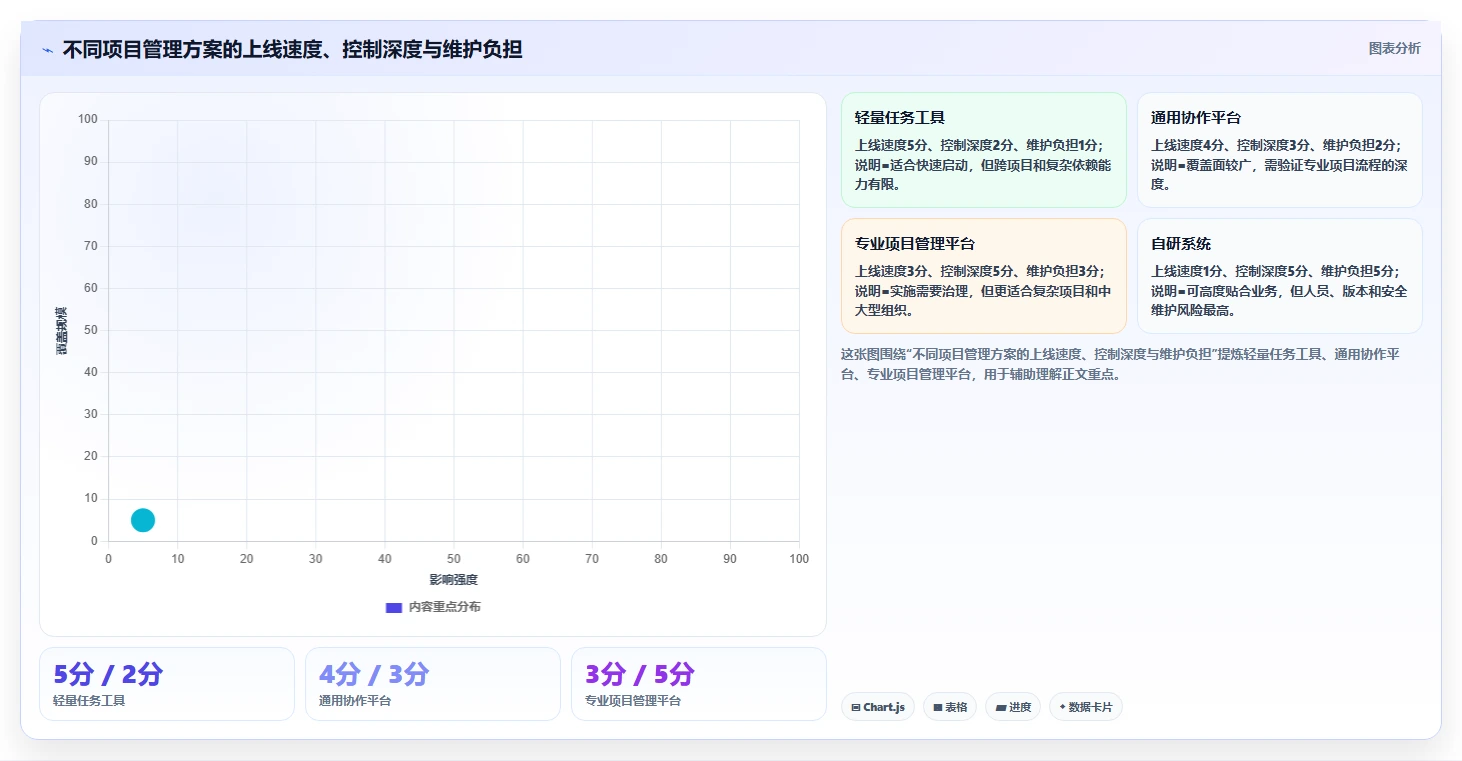Select the 4分 / 3分 stat card

point(433,684)
